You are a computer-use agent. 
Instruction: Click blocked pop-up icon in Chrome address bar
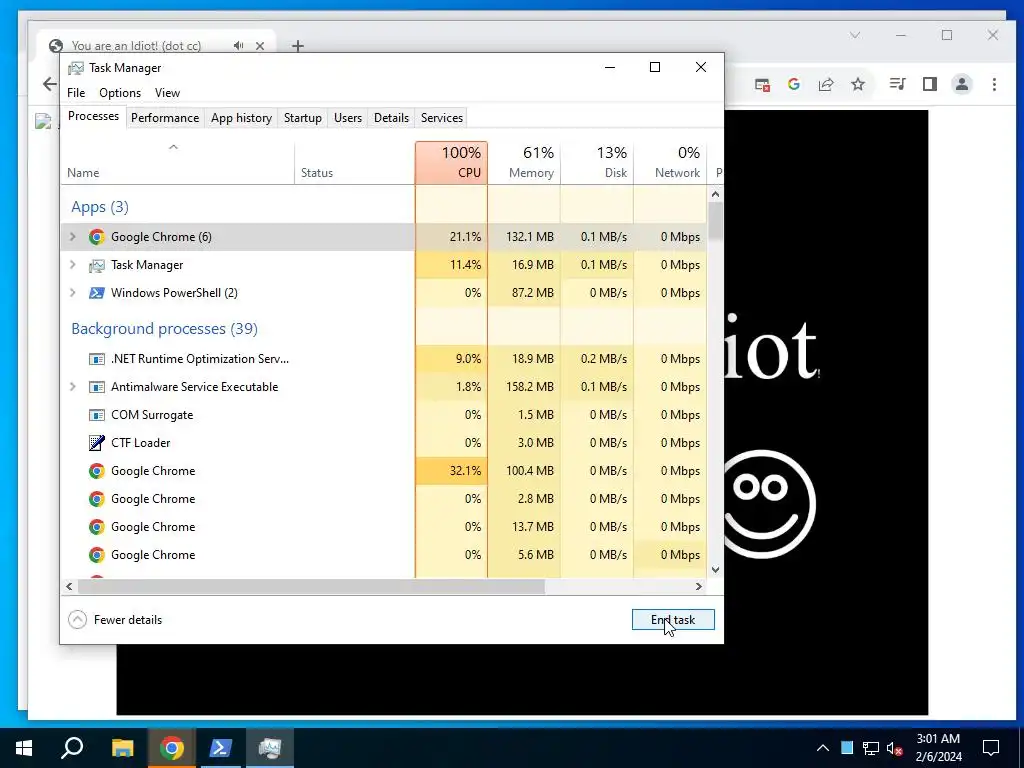tap(762, 85)
